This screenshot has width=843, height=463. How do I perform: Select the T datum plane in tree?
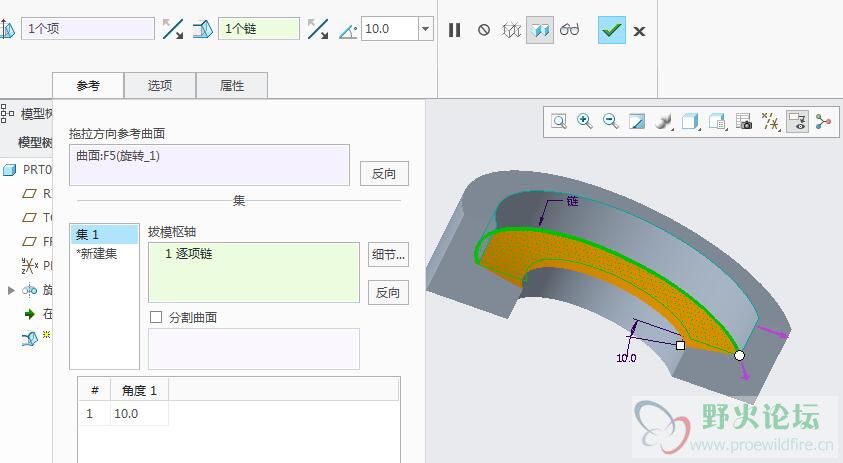(37, 218)
